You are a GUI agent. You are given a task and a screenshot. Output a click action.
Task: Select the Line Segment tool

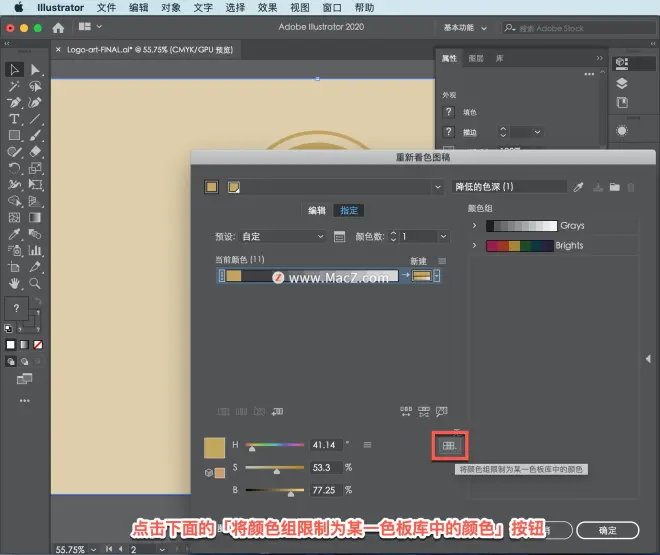click(x=35, y=119)
